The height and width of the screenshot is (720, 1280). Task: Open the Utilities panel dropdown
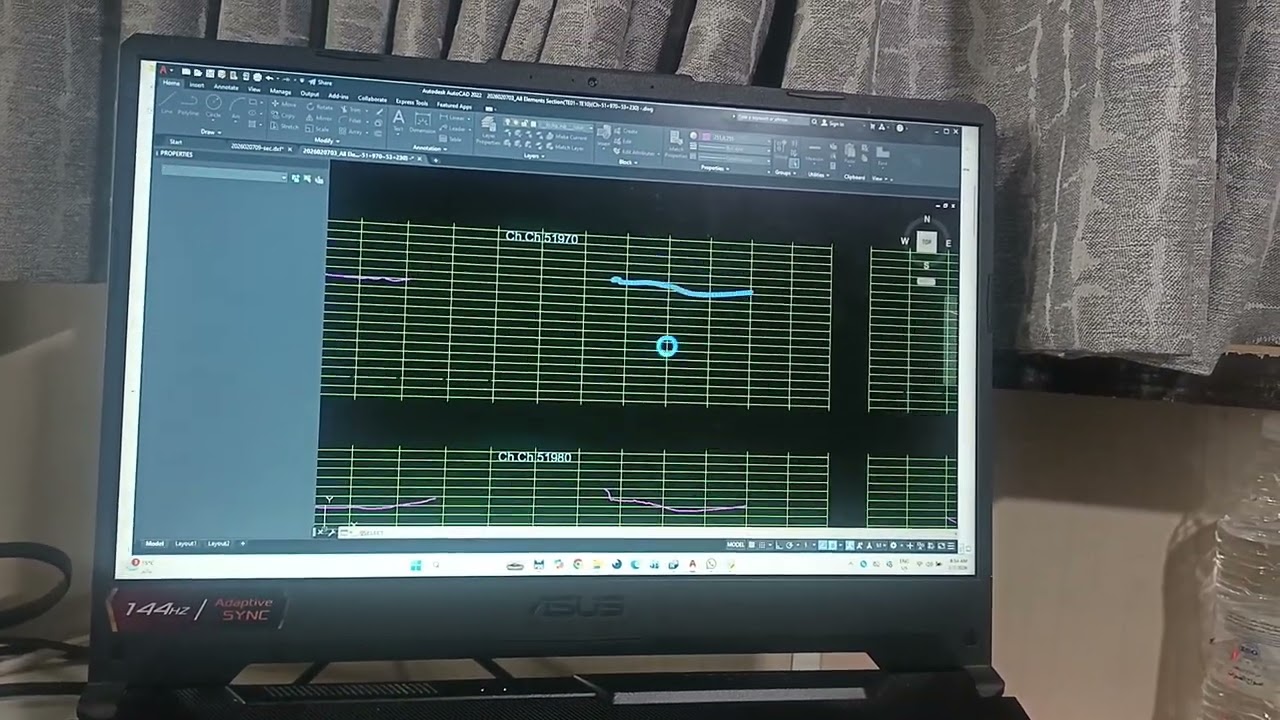(x=820, y=174)
